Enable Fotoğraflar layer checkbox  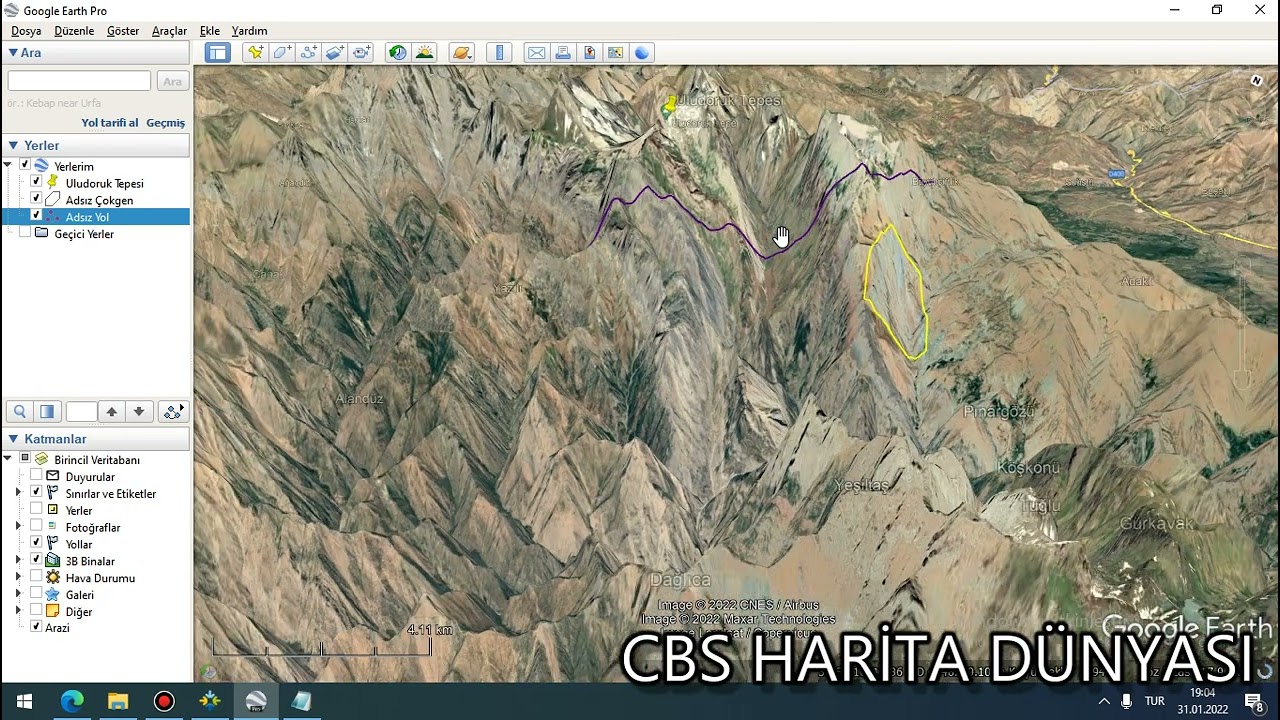37,527
